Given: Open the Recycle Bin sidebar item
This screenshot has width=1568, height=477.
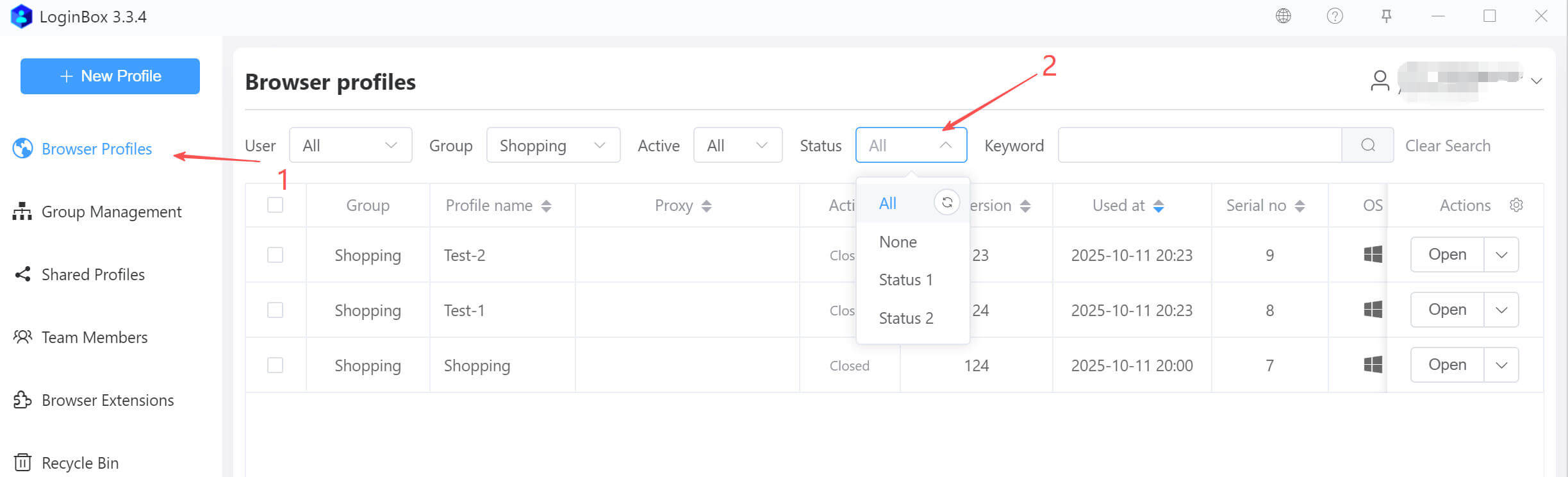Looking at the screenshot, I should [79, 463].
